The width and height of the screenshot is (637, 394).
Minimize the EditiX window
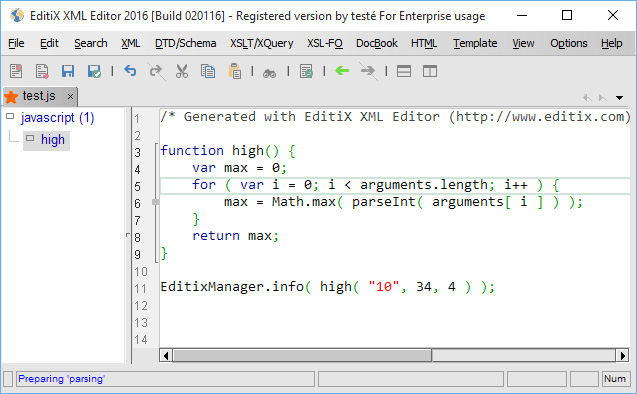[522, 15]
